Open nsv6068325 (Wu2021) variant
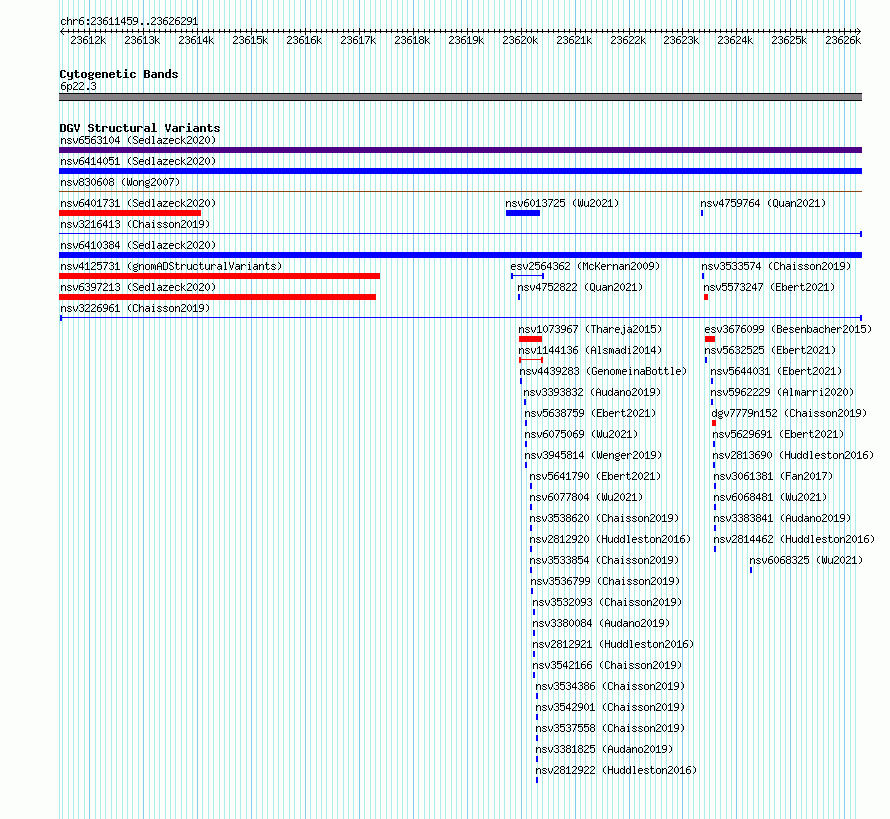 tap(806, 560)
